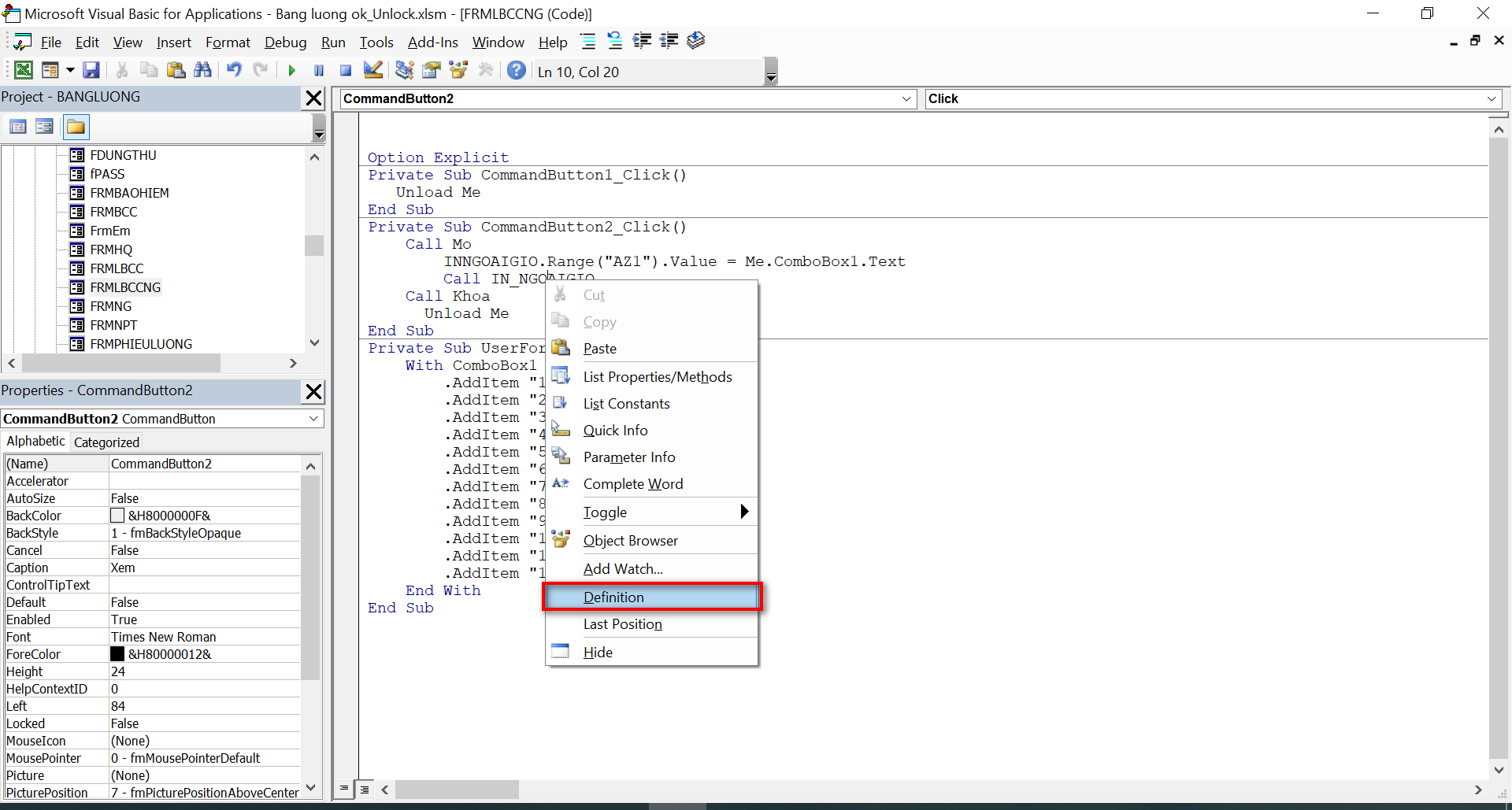Viewport: 1512px width, 810px height.
Task: Open the Help question mark icon
Action: click(516, 71)
